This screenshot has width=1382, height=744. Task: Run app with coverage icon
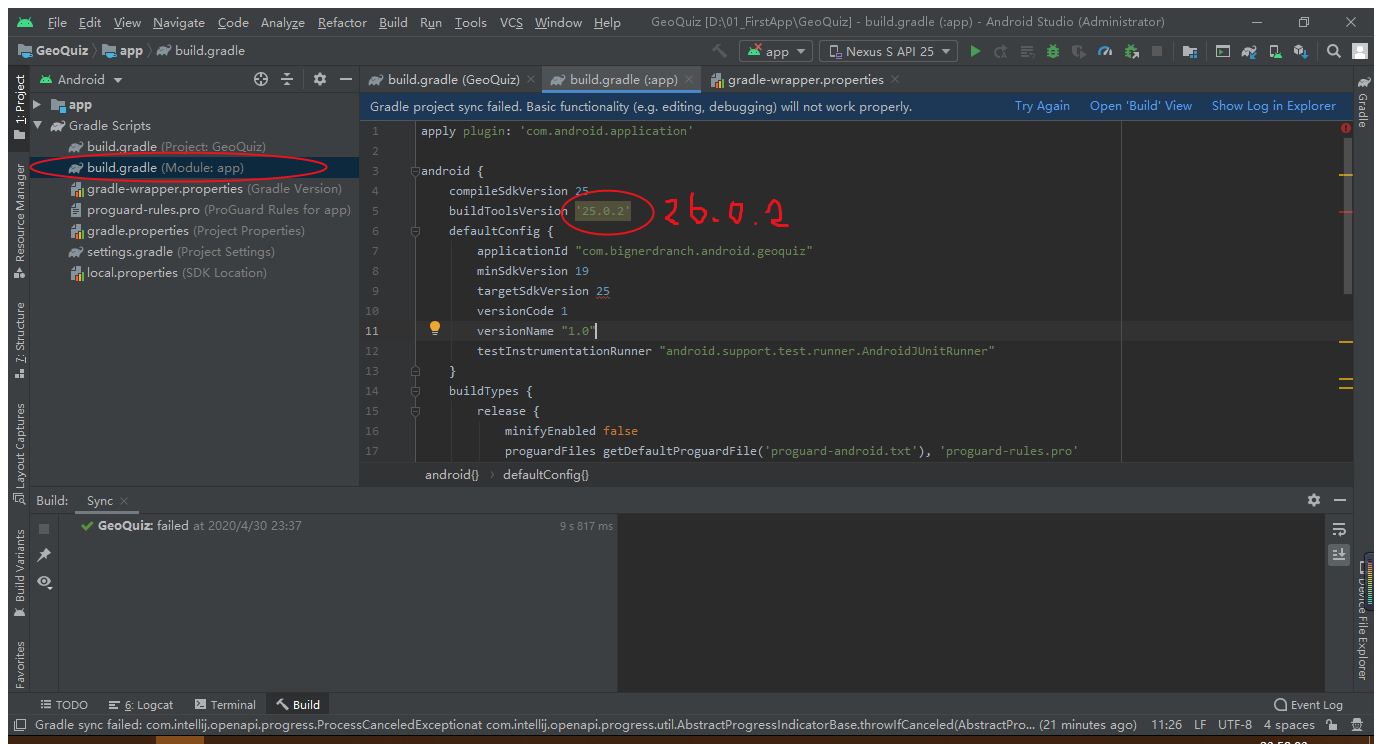pyautogui.click(x=1078, y=51)
